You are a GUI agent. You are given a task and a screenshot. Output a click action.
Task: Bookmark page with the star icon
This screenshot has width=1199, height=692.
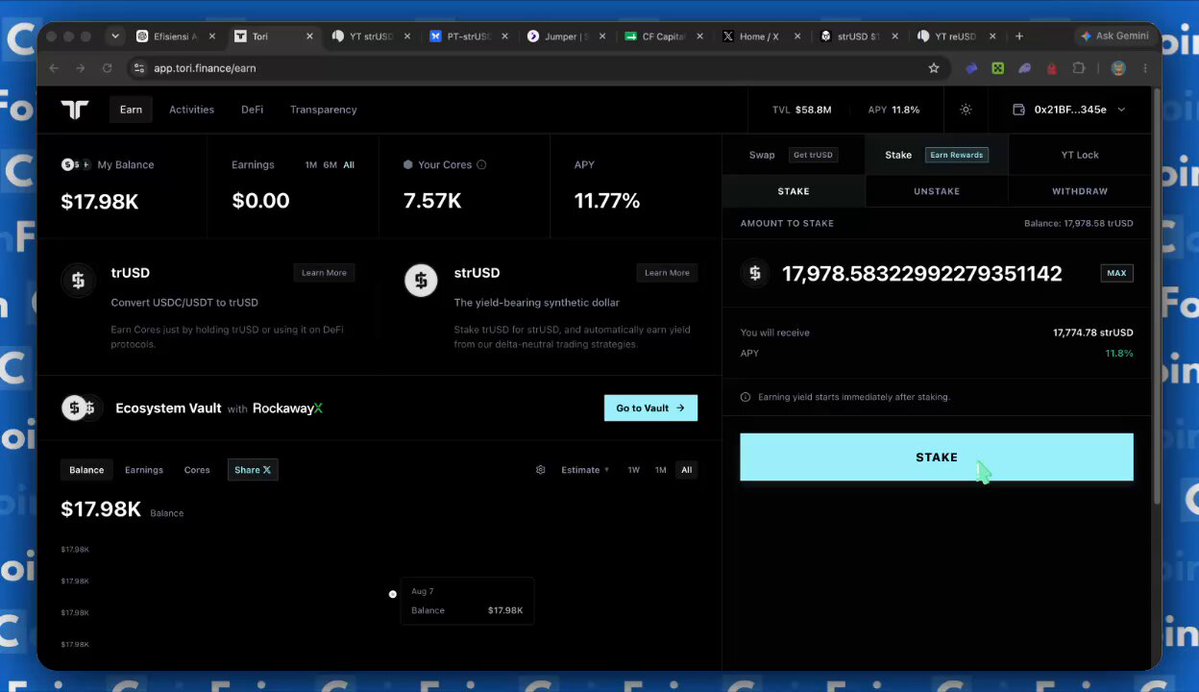coord(934,68)
